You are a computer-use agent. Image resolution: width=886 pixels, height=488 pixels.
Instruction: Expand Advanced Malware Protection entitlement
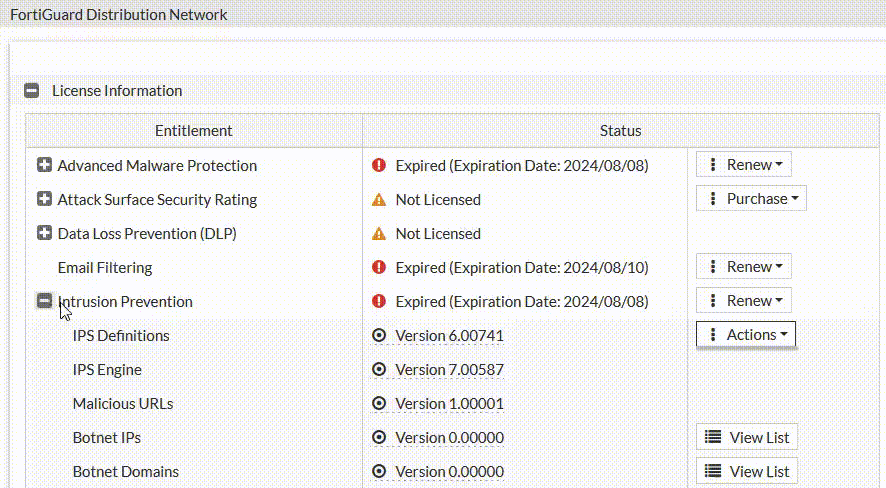(x=44, y=165)
